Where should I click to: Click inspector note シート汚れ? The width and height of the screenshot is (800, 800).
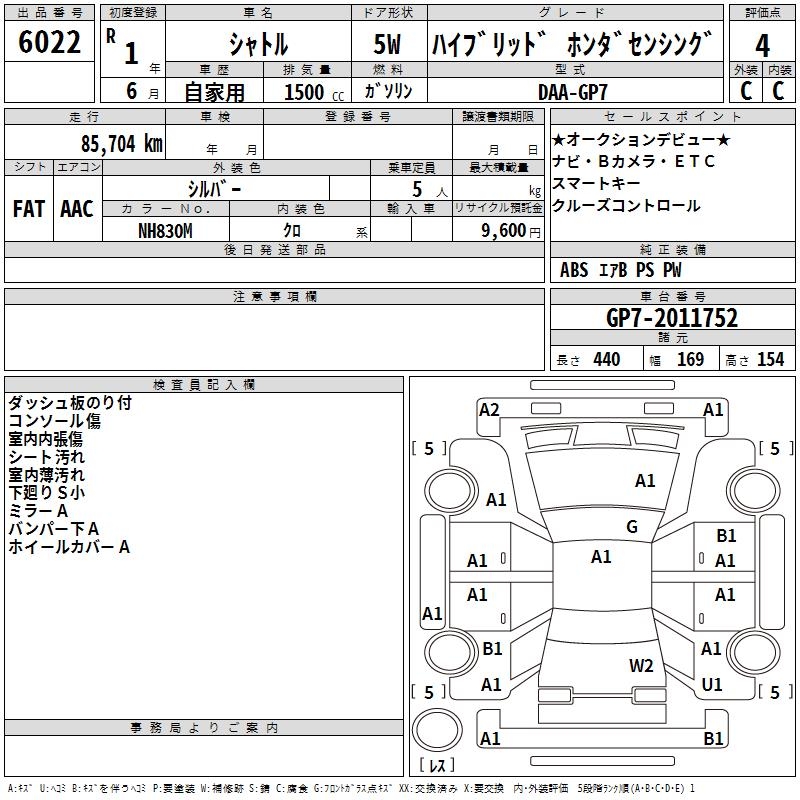pyautogui.click(x=46, y=457)
